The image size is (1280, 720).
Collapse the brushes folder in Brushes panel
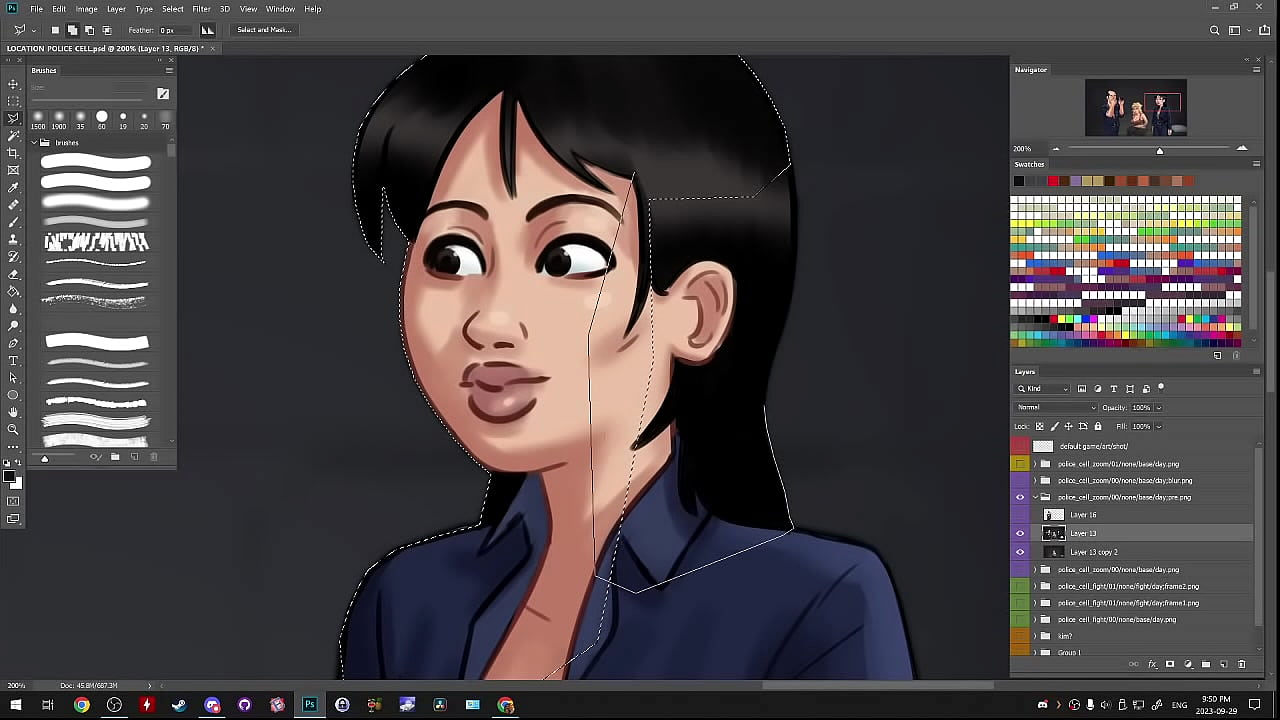(34, 143)
